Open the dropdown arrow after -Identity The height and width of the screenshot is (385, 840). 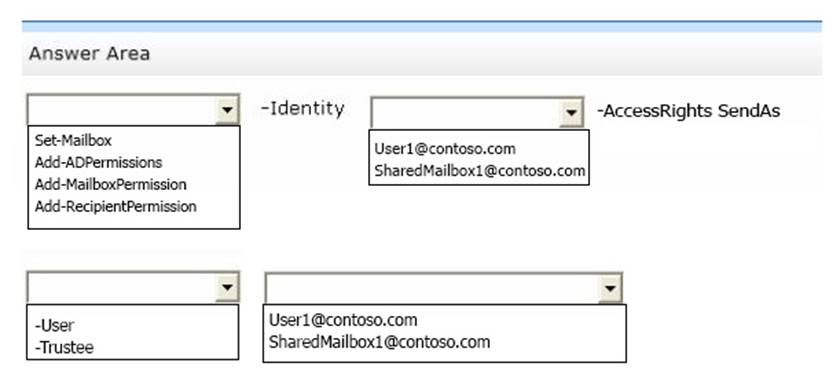coord(571,112)
